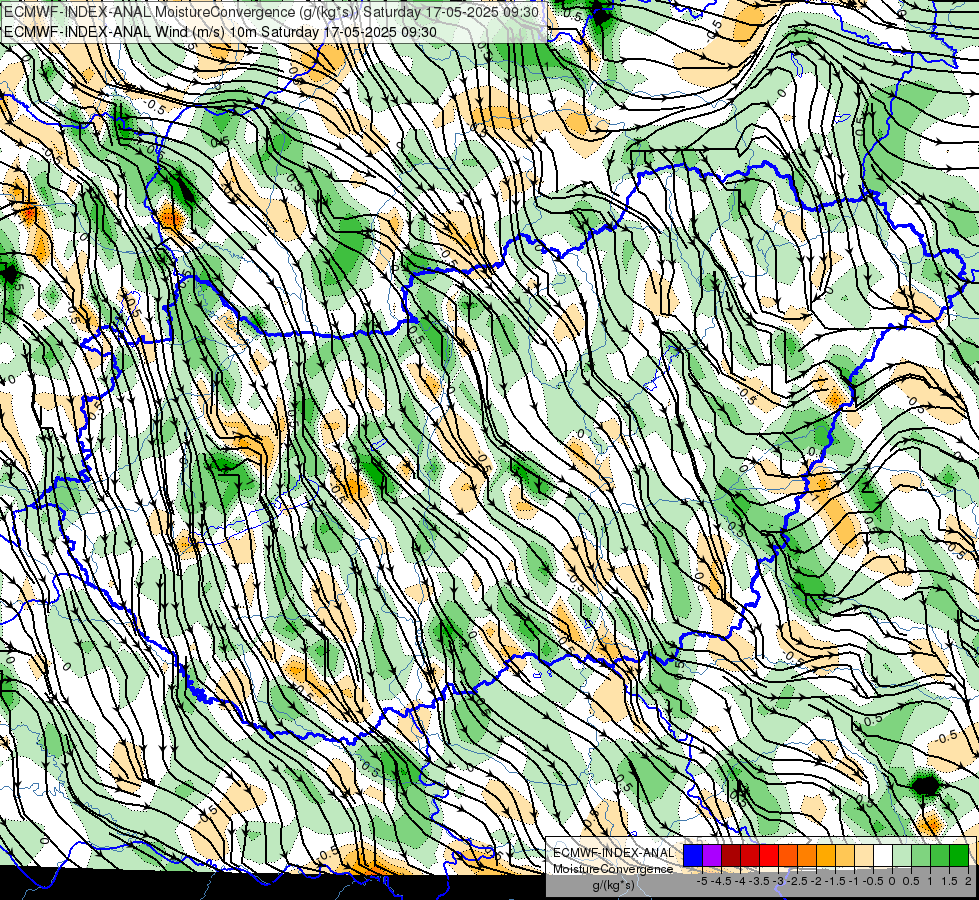Click the MoistureConvergence title line at top
Image resolution: width=979 pixels, height=900 pixels.
tap(272, 12)
